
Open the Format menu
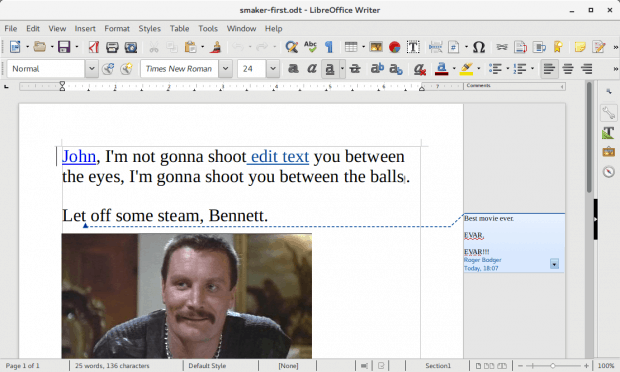pos(117,28)
